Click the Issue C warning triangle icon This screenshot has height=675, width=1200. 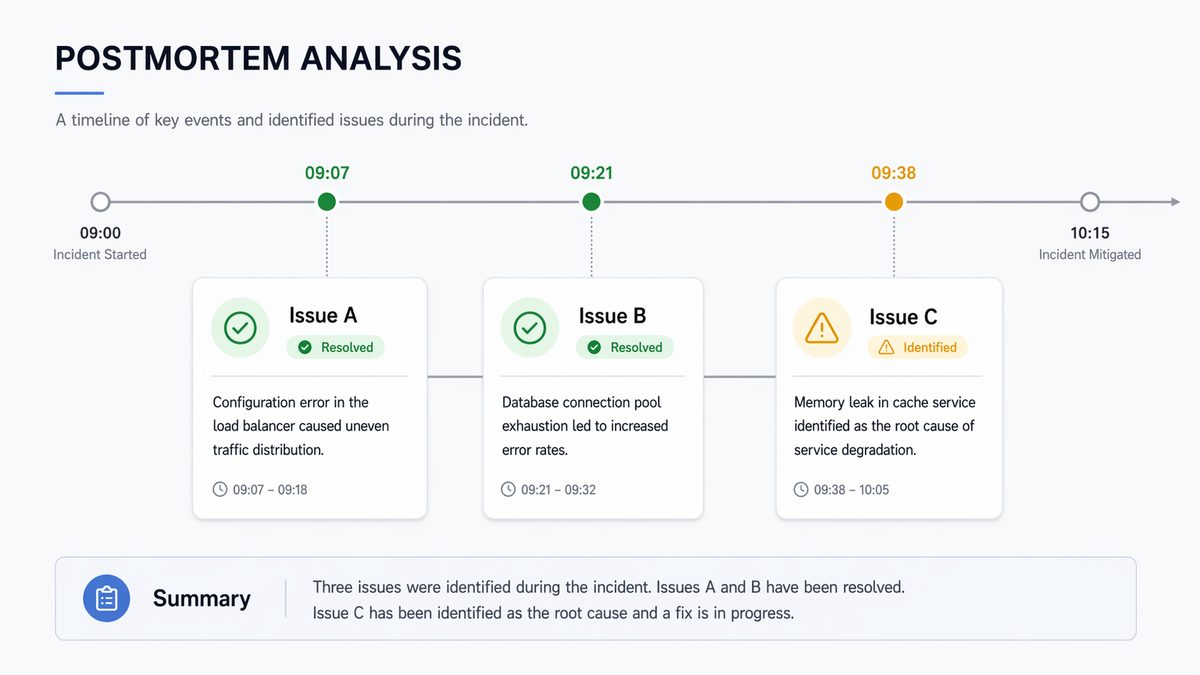pos(821,327)
